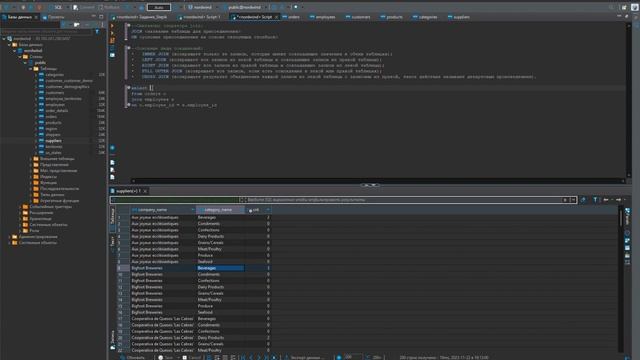640x360 pixels.
Task: Select the customers table in navigator
Action: (54, 93)
